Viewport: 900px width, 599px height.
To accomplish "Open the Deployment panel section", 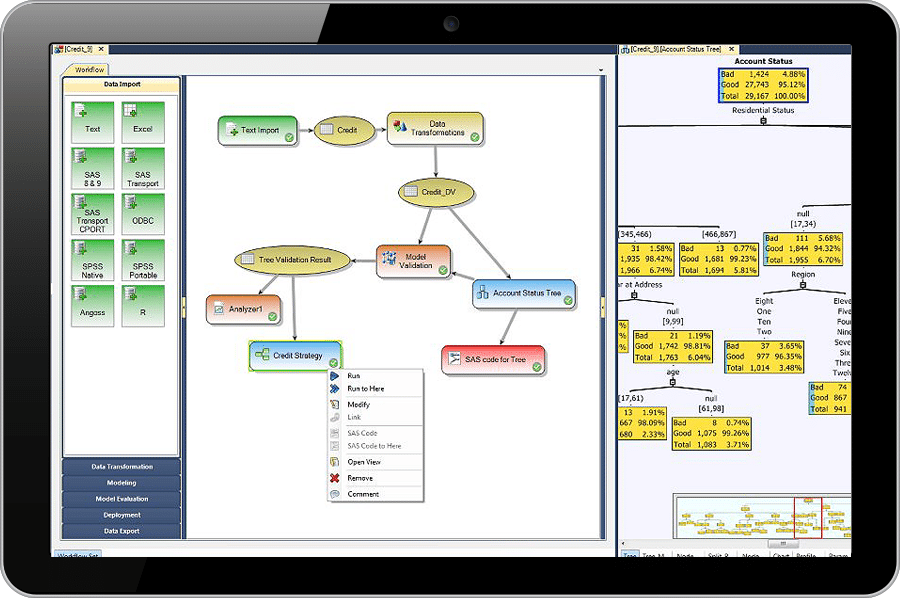I will coord(122,515).
